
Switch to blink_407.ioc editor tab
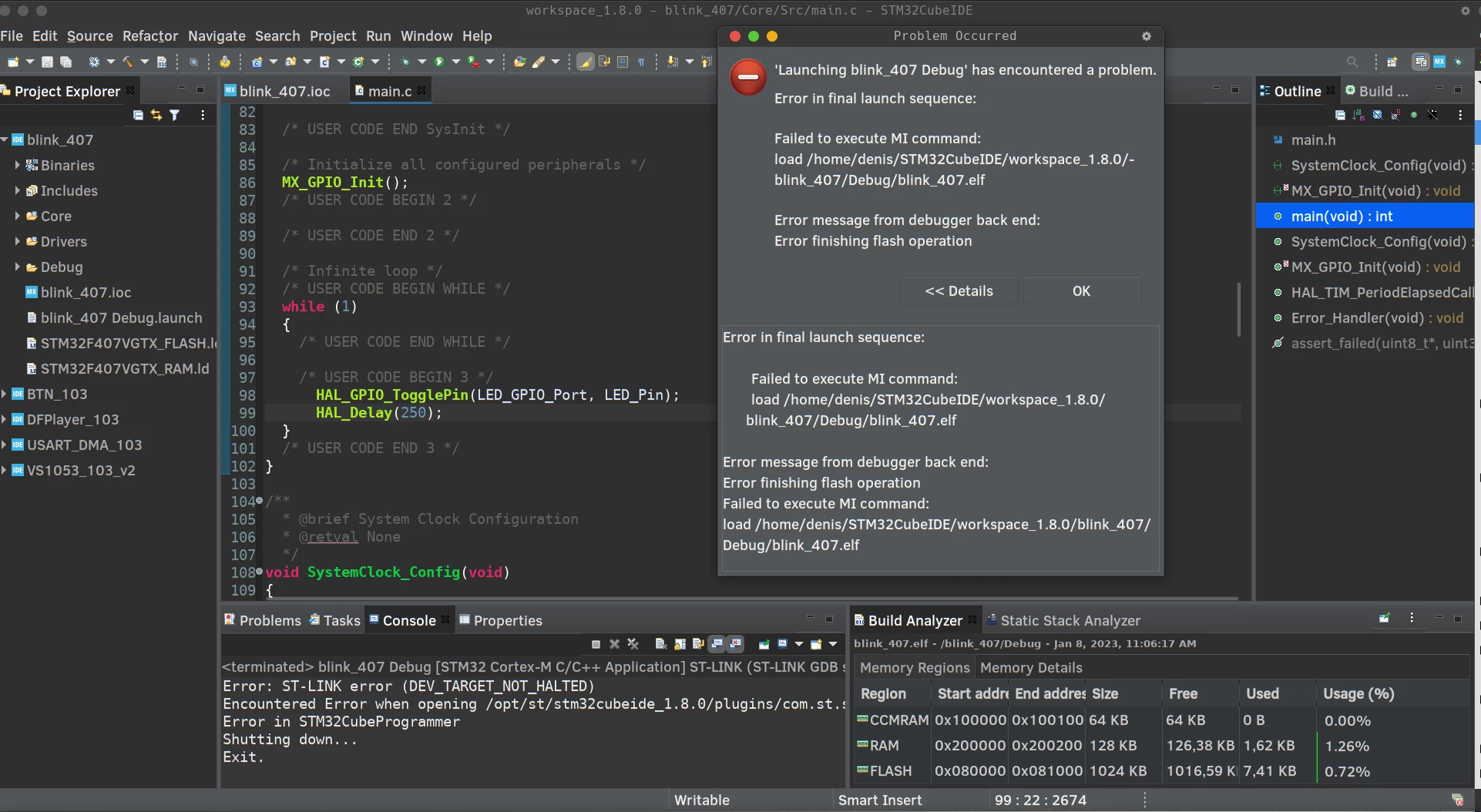point(278,91)
